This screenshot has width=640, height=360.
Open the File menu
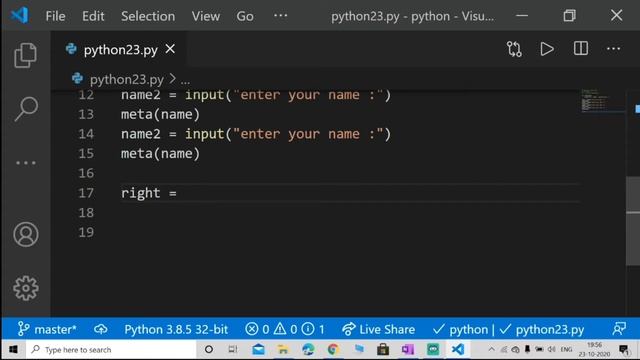55,16
